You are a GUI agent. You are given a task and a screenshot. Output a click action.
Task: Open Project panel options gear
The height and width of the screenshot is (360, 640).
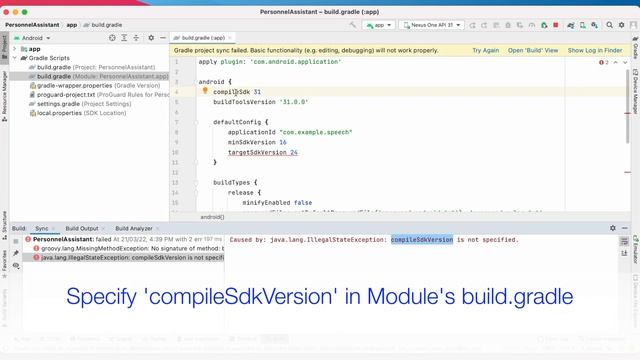click(x=151, y=38)
